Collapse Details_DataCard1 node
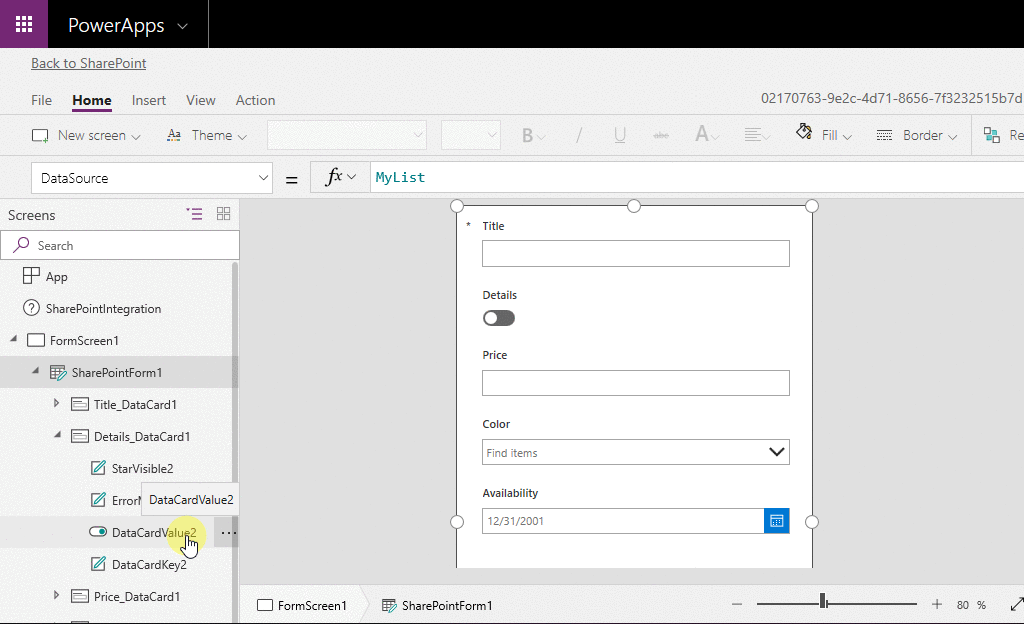 [57, 435]
